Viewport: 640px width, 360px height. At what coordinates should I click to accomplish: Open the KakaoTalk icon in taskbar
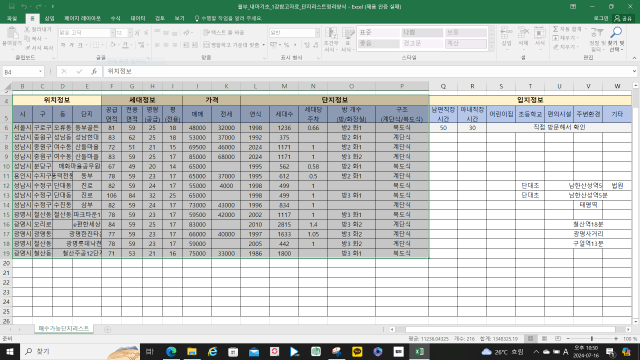pyautogui.click(x=357, y=351)
